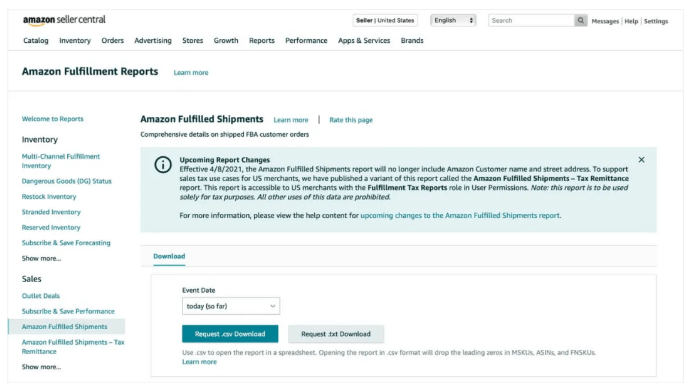This screenshot has width=693, height=383.
Task: Focus the Search input field
Action: coord(531,20)
